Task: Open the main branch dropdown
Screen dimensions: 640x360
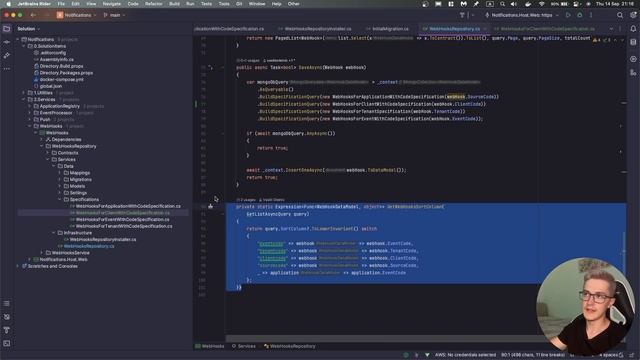Action: click(x=114, y=15)
